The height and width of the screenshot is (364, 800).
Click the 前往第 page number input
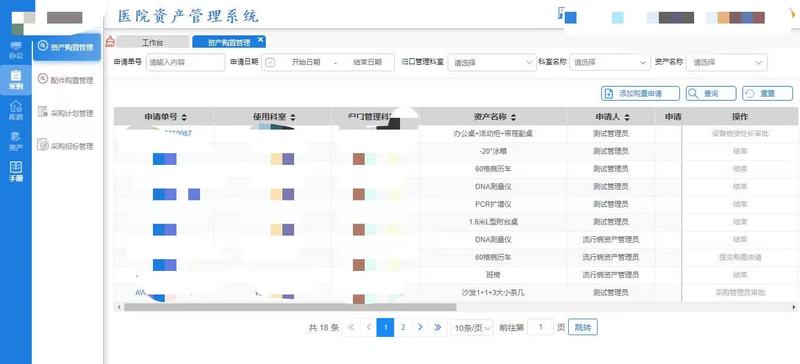(540, 327)
